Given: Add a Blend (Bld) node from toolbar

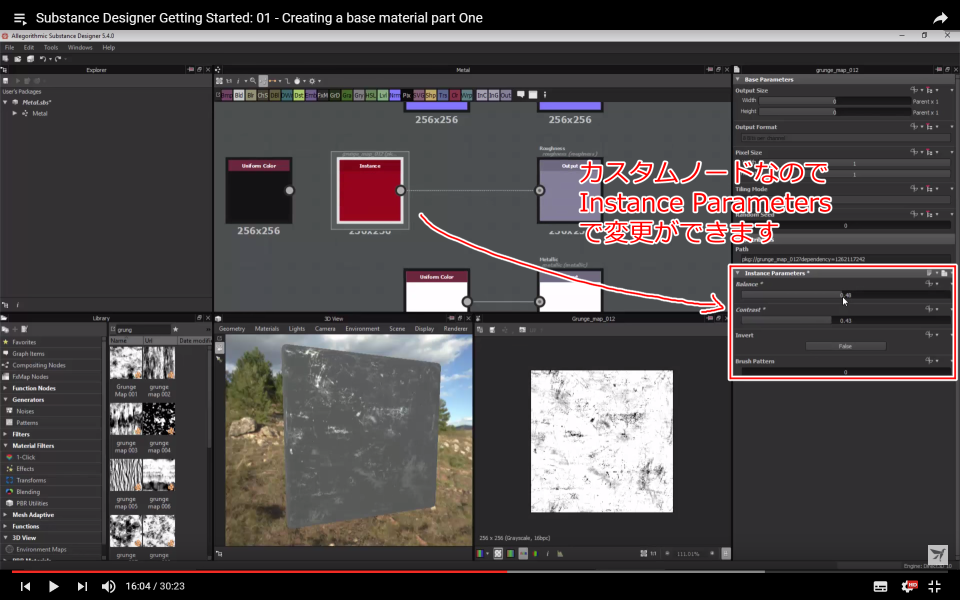Looking at the screenshot, I should (239, 95).
